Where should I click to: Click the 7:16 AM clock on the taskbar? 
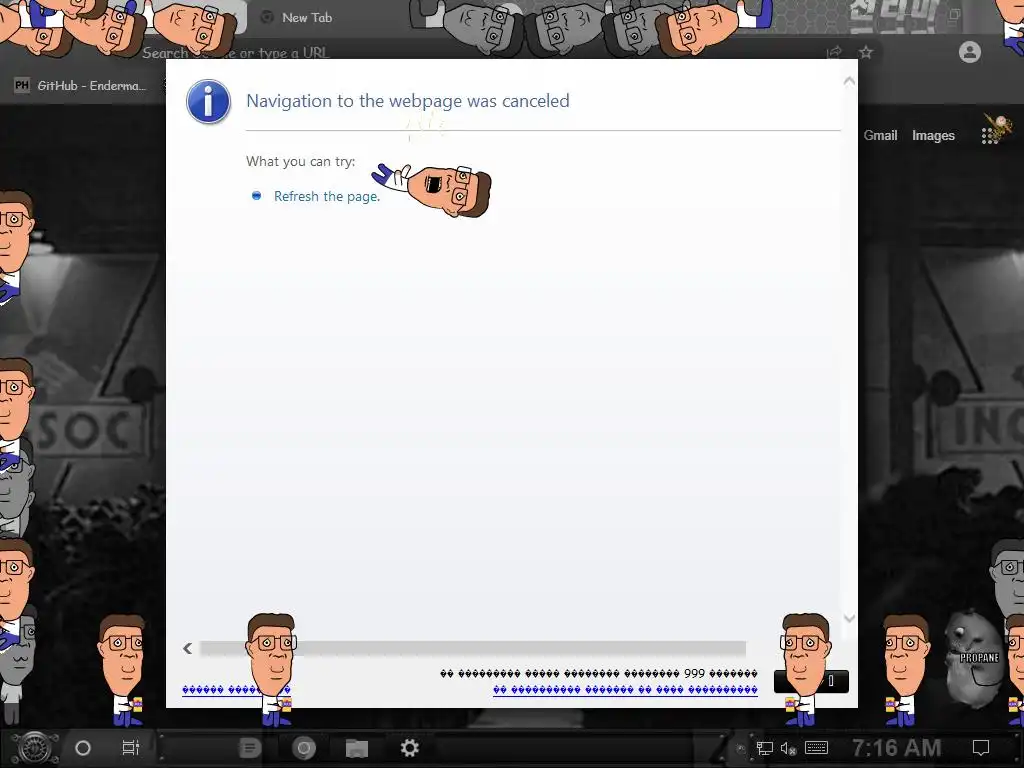coord(897,748)
